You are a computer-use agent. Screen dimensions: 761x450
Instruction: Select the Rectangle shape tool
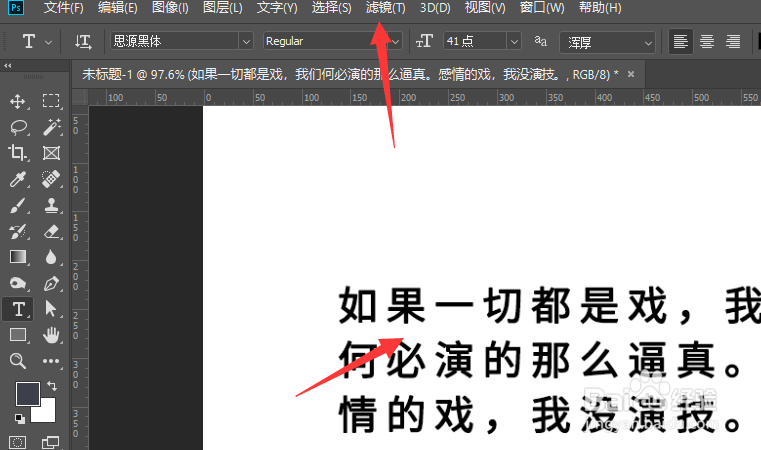[x=18, y=335]
